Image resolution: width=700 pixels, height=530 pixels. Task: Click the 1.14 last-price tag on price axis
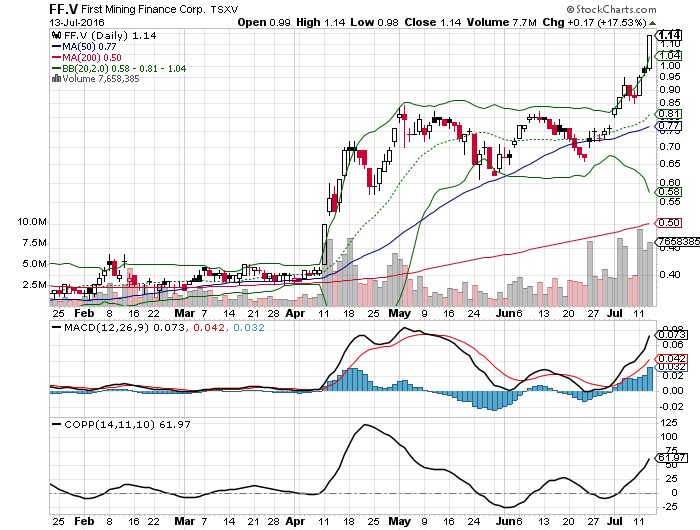(668, 35)
